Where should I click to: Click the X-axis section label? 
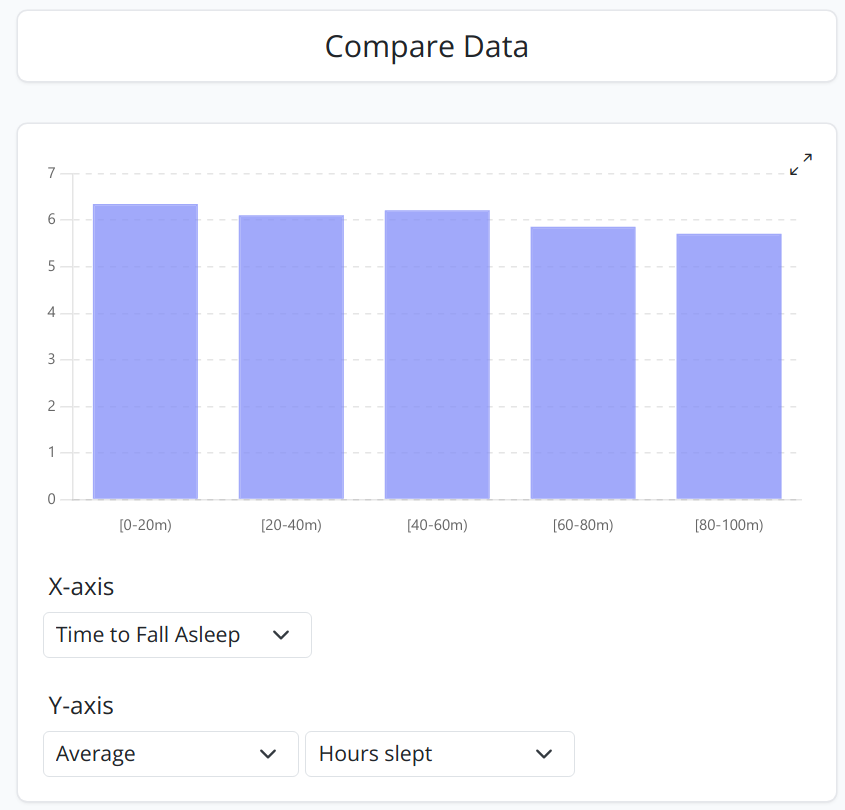coord(81,587)
